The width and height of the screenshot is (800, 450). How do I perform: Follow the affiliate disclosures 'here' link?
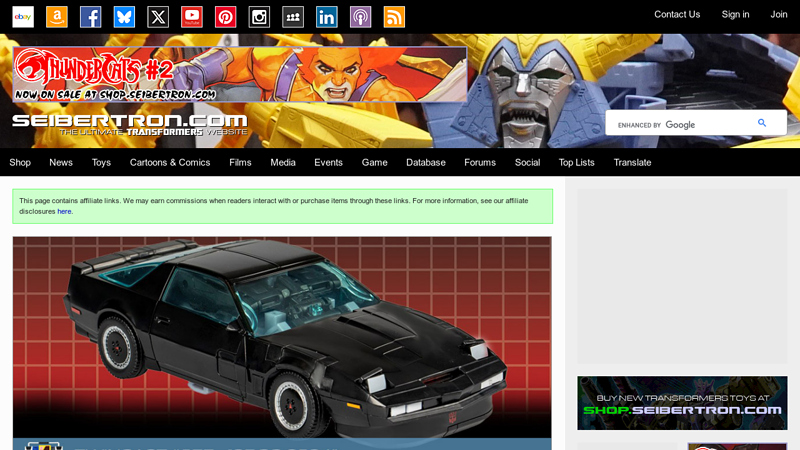pyautogui.click(x=64, y=211)
